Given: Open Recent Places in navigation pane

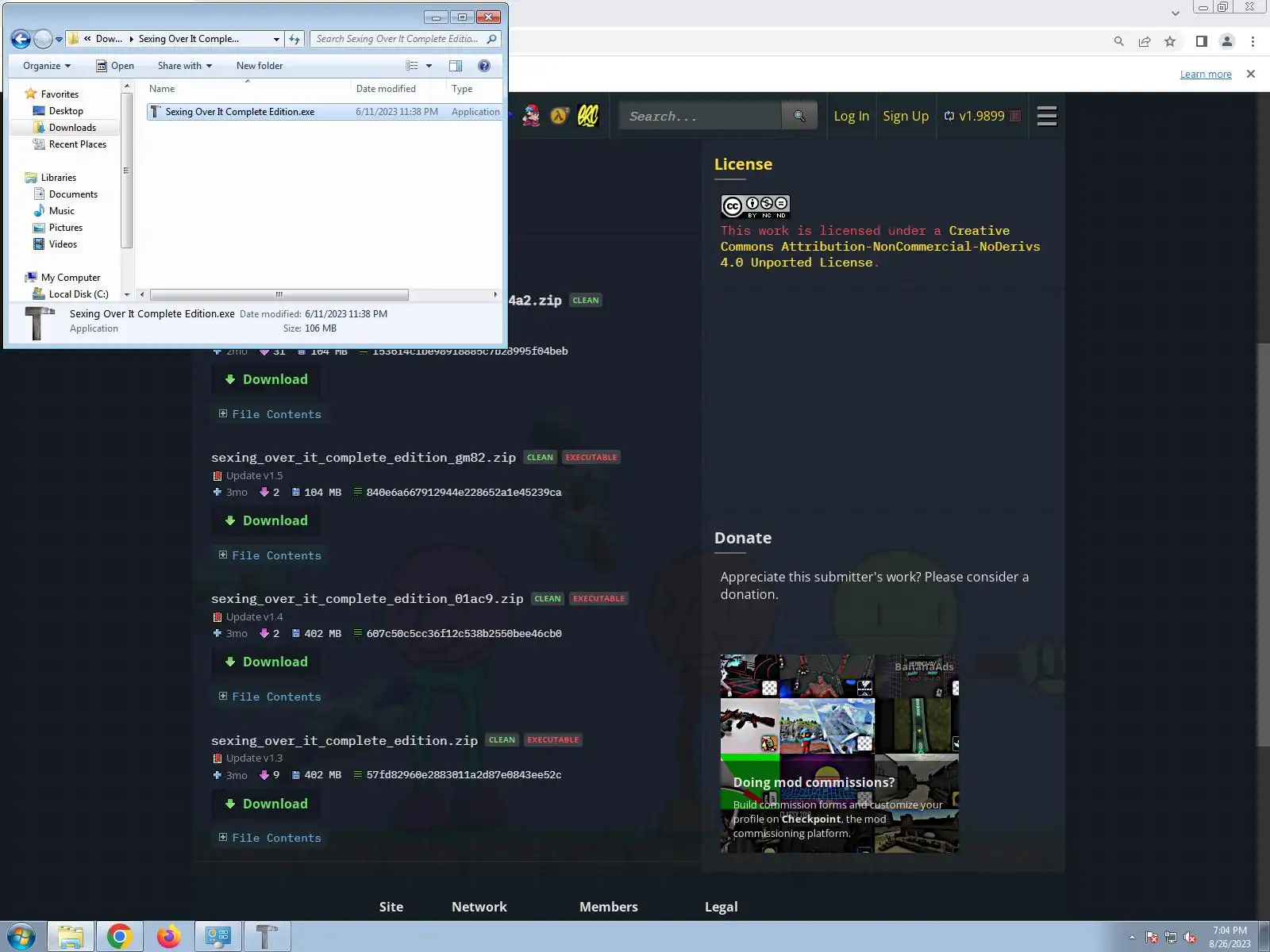Looking at the screenshot, I should tap(77, 144).
